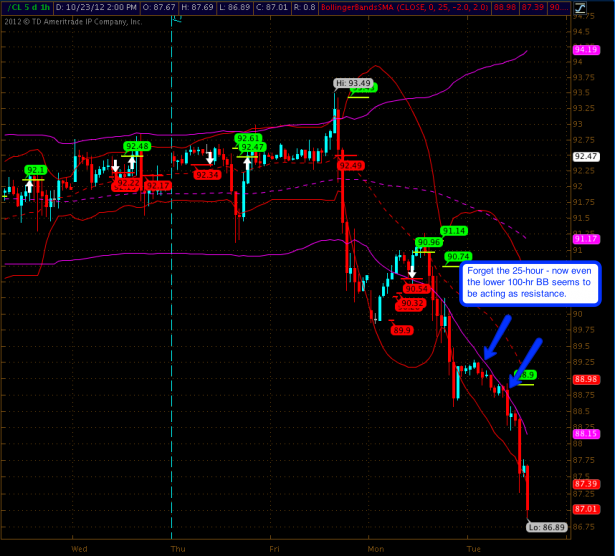Select the green 90.74 price bubble

point(459,256)
